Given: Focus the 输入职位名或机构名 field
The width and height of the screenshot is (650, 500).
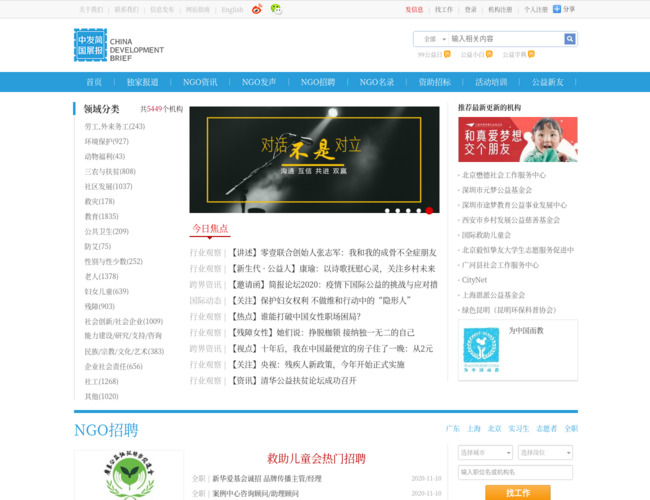Looking at the screenshot, I should point(515,472).
